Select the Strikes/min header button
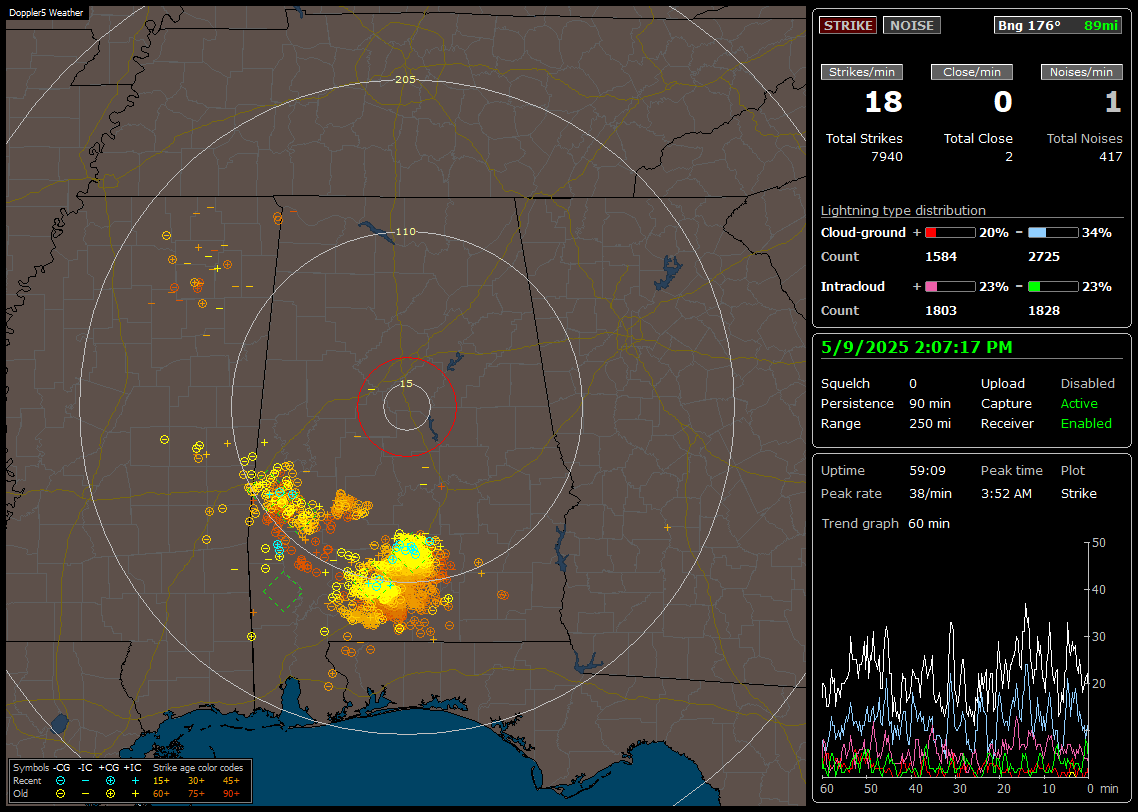Image resolution: width=1138 pixels, height=812 pixels. tap(862, 72)
